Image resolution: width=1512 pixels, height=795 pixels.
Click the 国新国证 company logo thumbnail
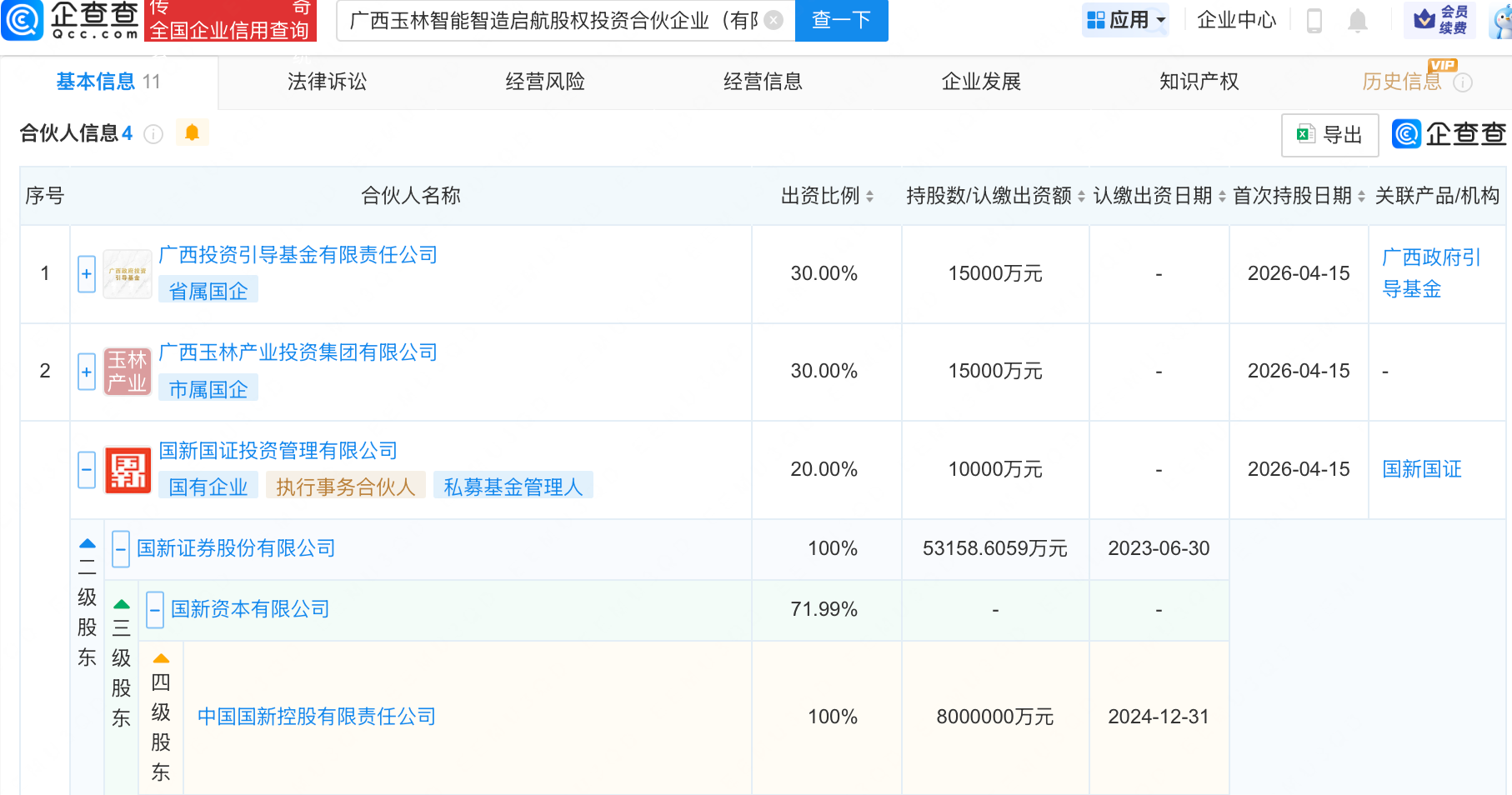(128, 470)
